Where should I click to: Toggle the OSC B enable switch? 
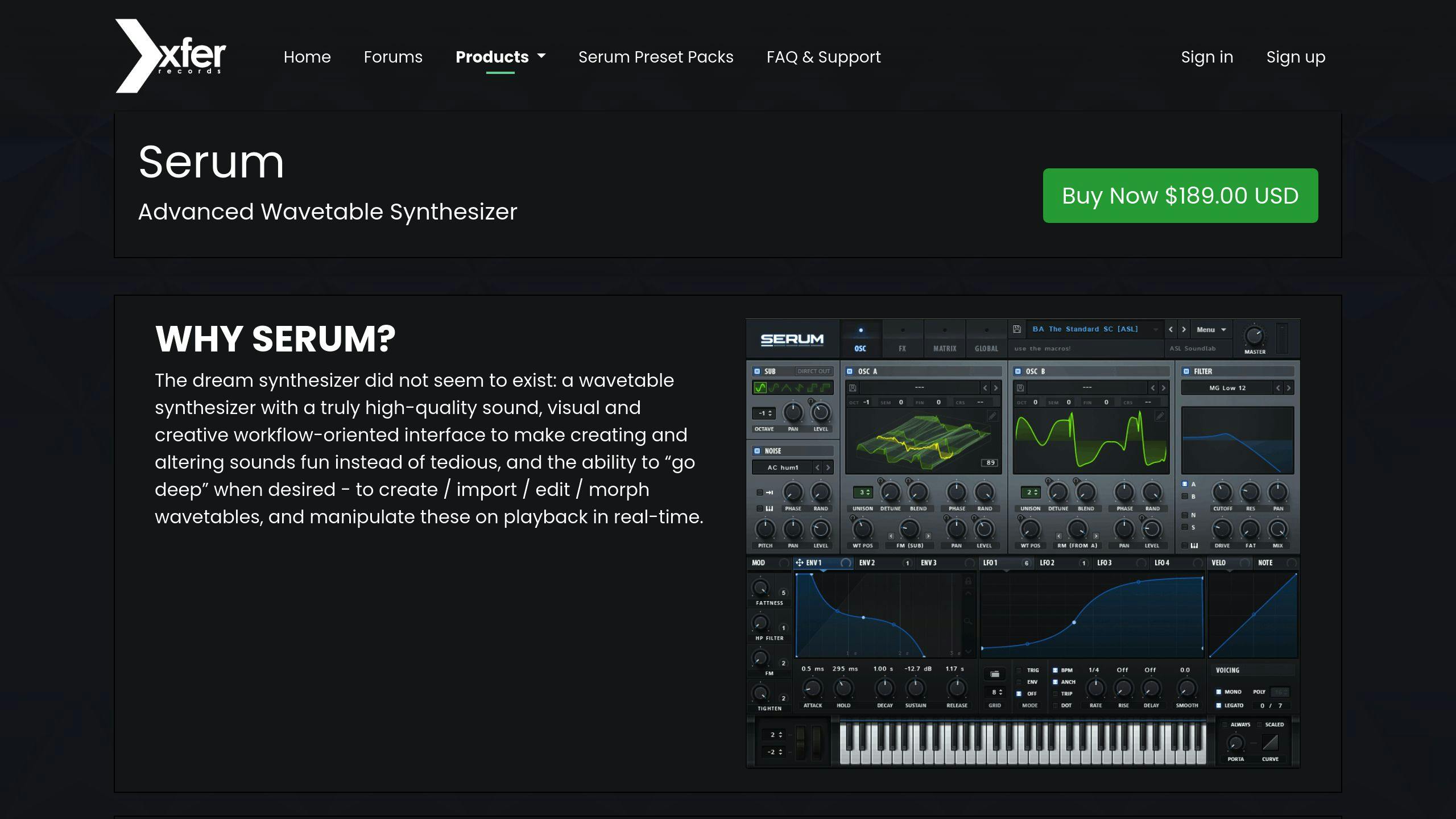click(1018, 371)
